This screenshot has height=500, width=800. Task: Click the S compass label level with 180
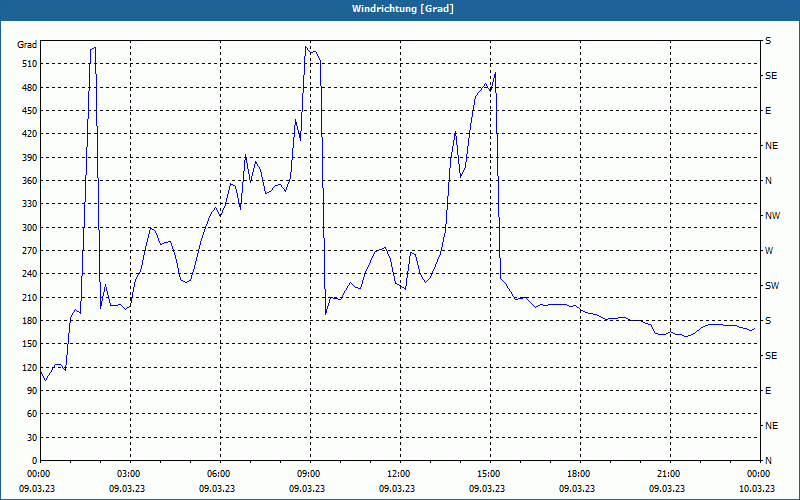(768, 321)
